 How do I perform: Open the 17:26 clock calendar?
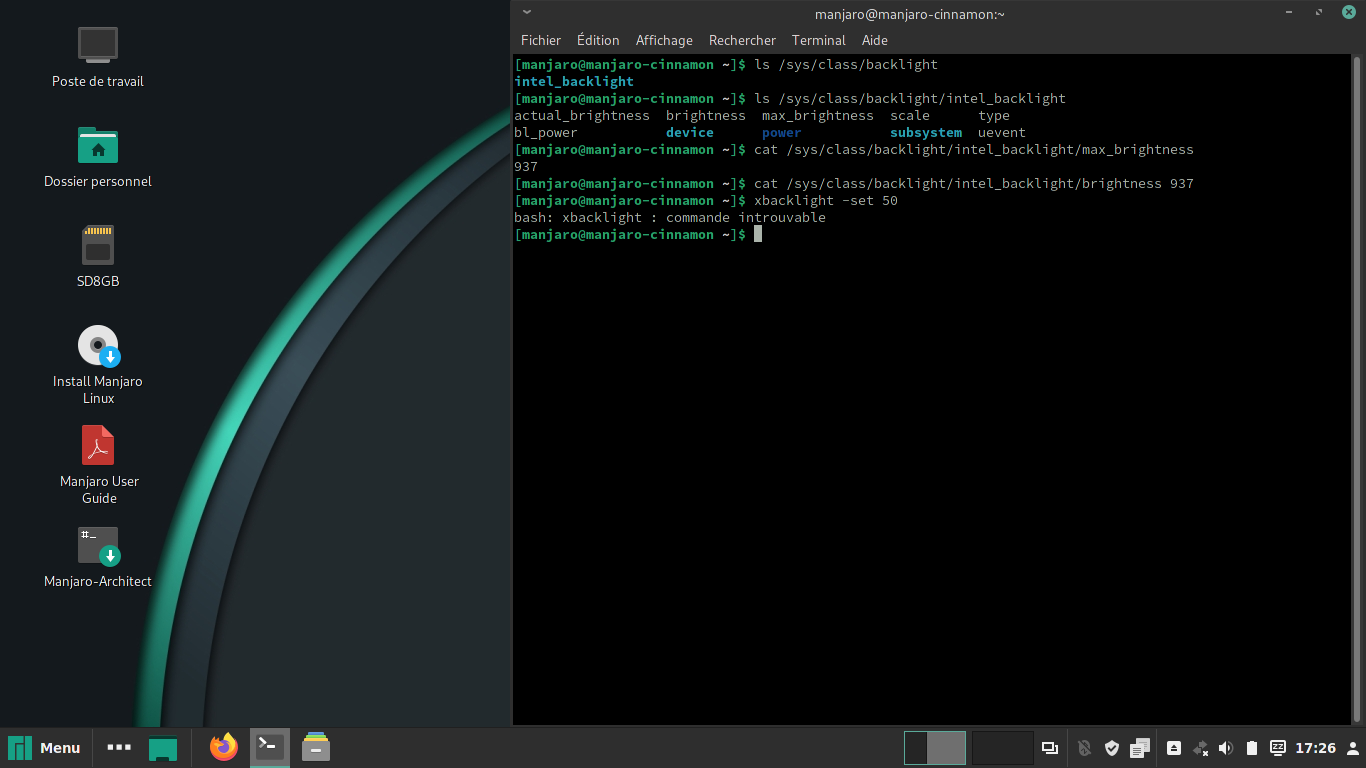tap(1315, 748)
